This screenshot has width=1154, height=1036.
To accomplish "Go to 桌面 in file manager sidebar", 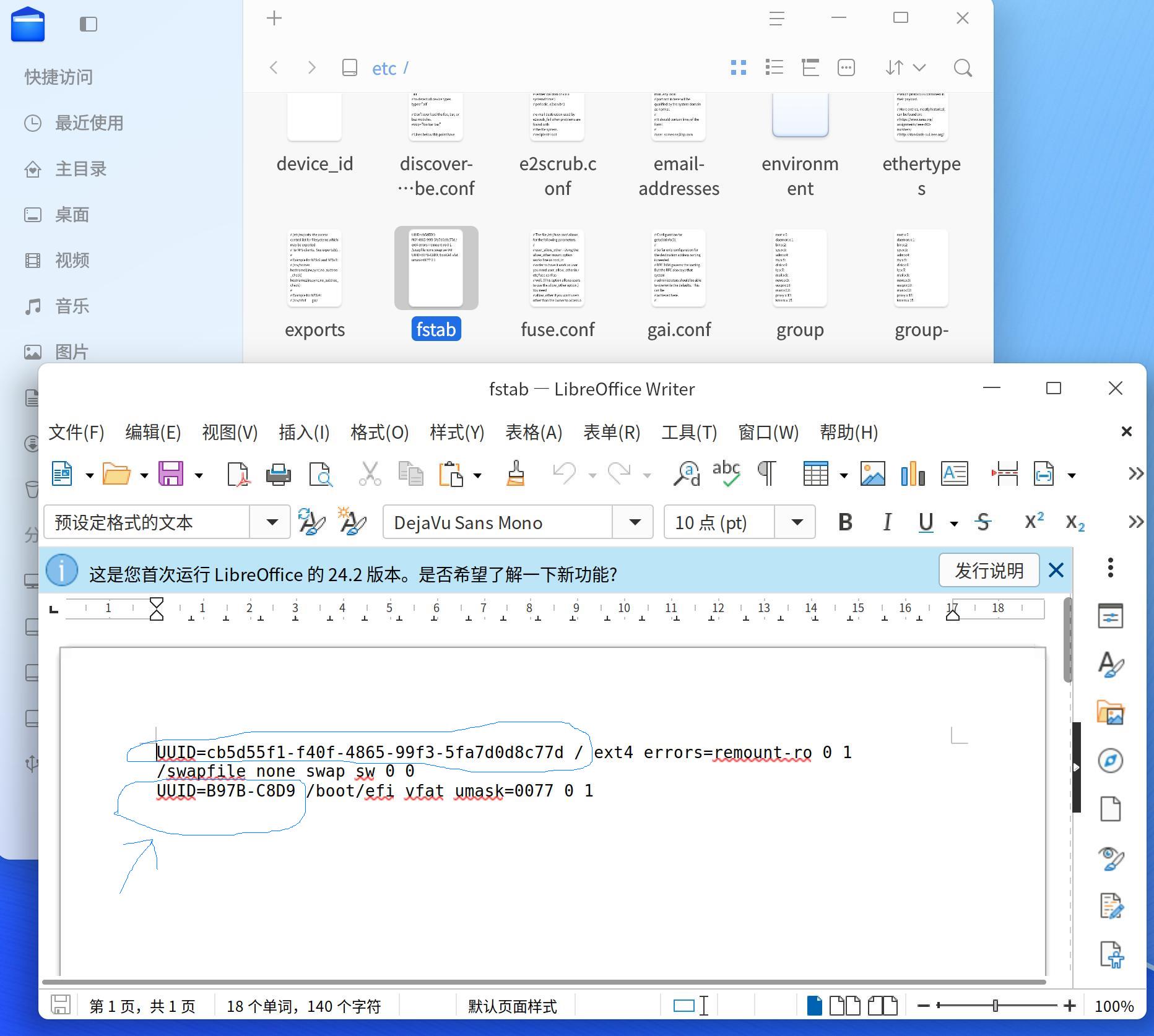I will click(72, 214).
